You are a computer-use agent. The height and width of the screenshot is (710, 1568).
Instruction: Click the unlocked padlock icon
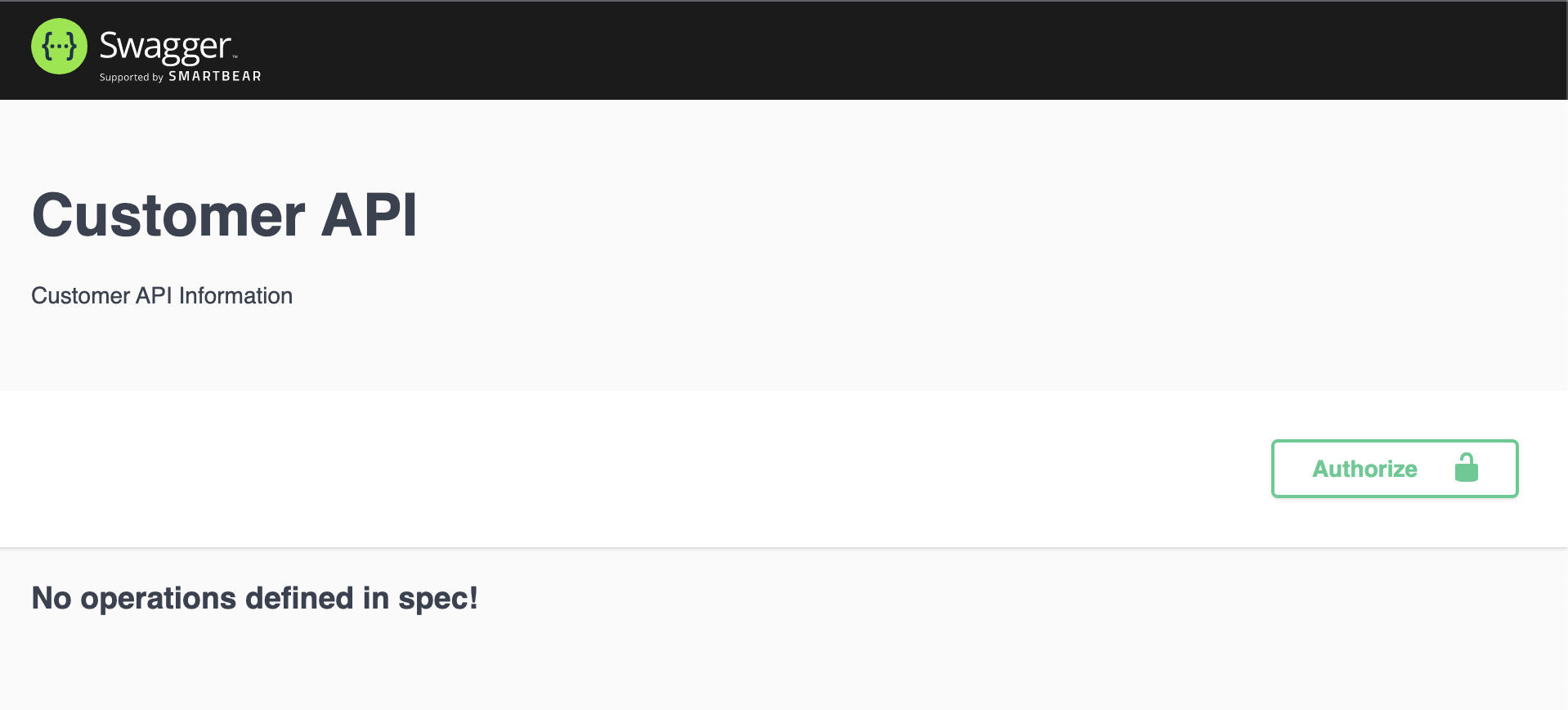(x=1467, y=468)
